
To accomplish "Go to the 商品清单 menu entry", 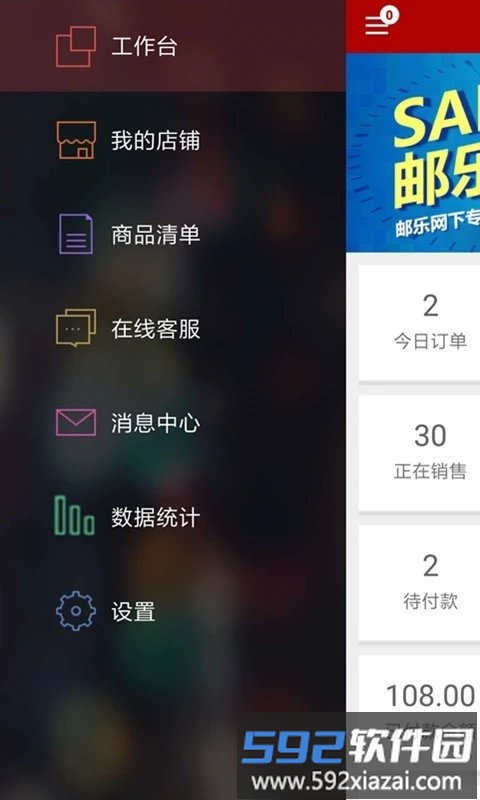I will [x=173, y=234].
